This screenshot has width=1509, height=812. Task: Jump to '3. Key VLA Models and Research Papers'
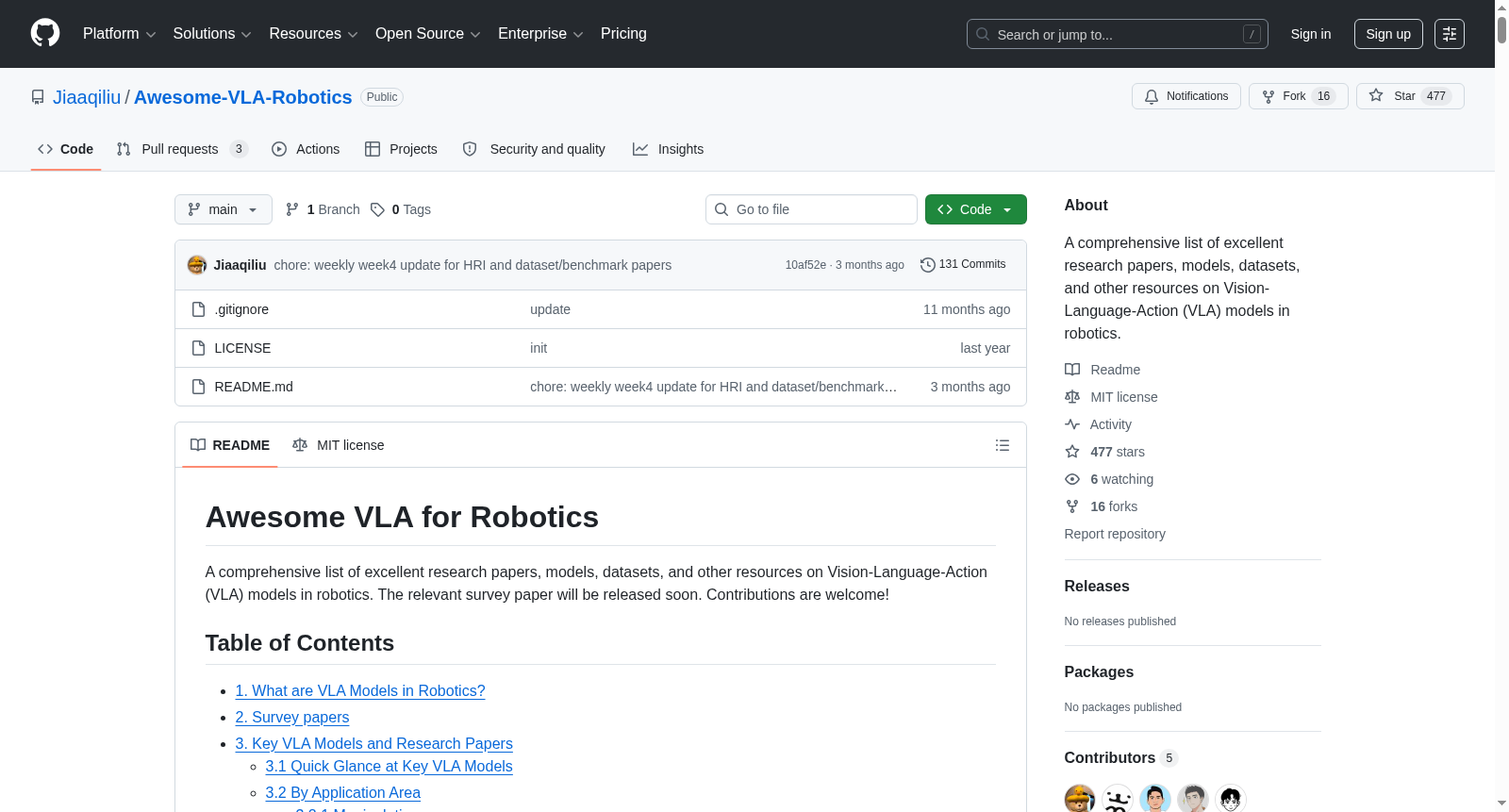coord(374,743)
